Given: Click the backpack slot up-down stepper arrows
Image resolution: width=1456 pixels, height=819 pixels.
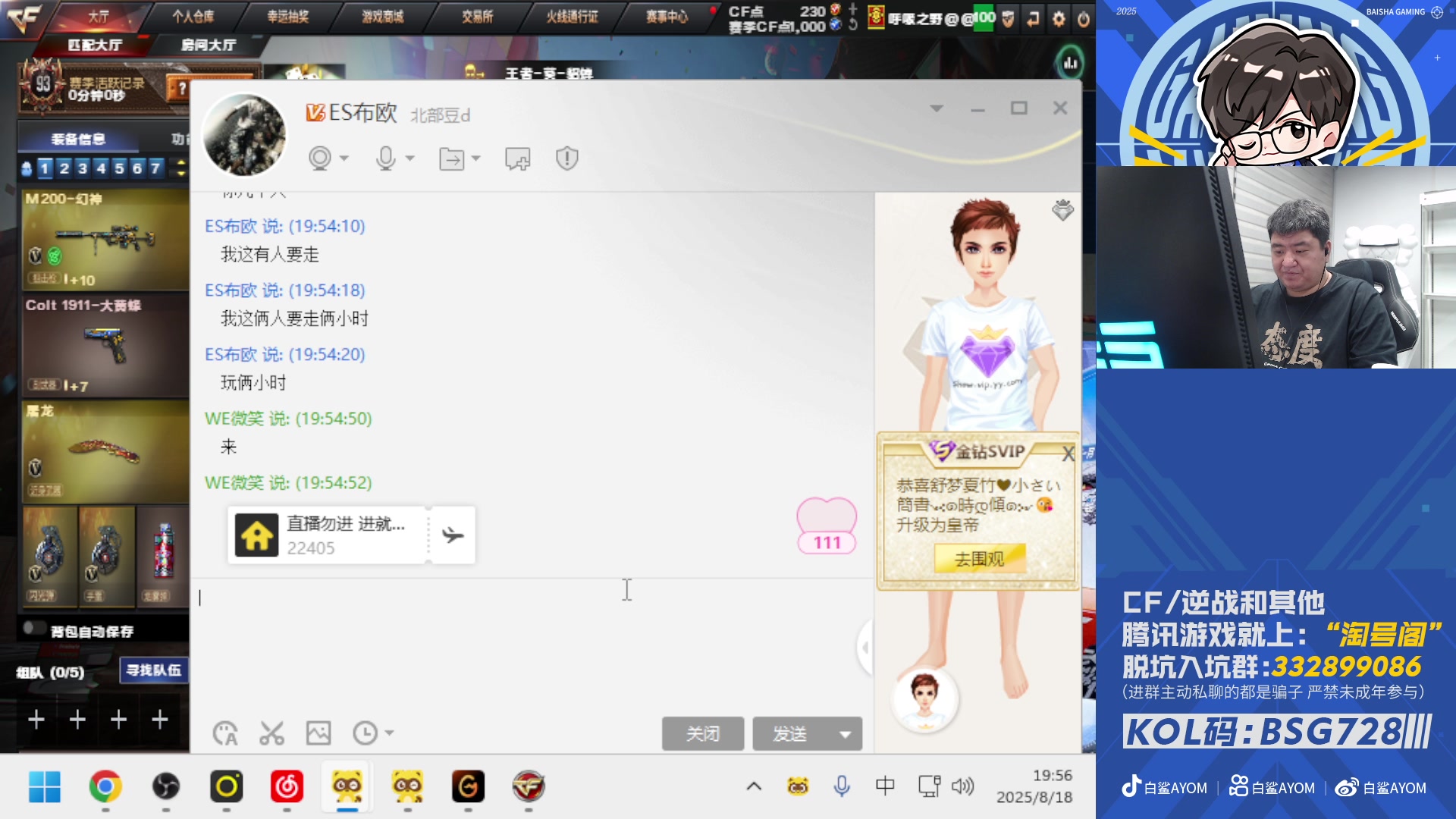Looking at the screenshot, I should 180,168.
